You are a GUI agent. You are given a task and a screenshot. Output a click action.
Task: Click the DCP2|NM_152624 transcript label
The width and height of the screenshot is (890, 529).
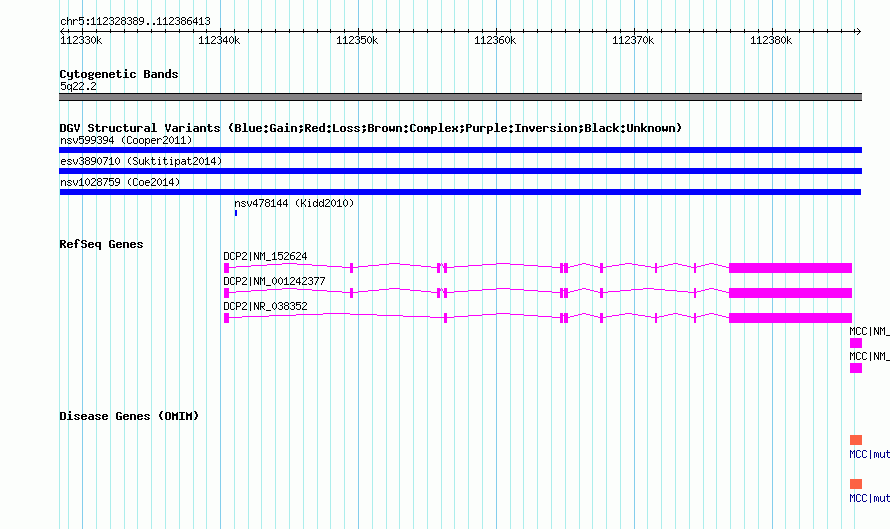265,257
